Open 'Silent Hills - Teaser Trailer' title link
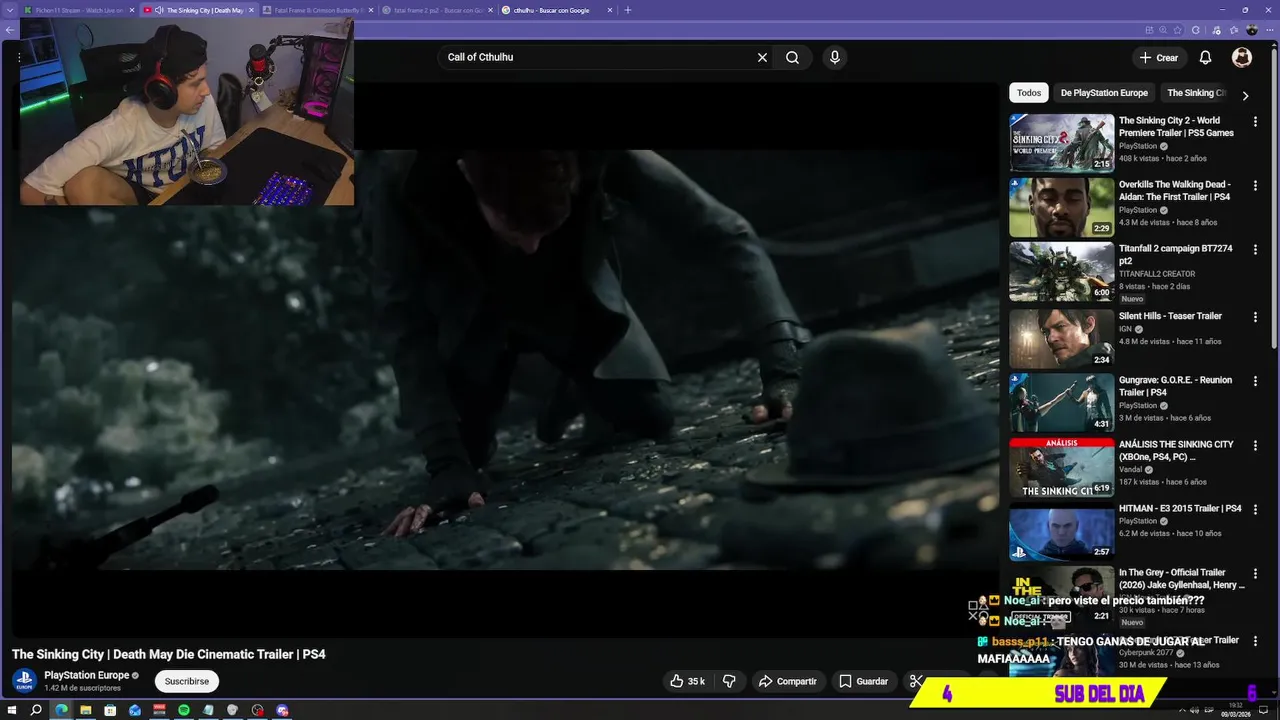This screenshot has width=1280, height=720. click(1170, 317)
